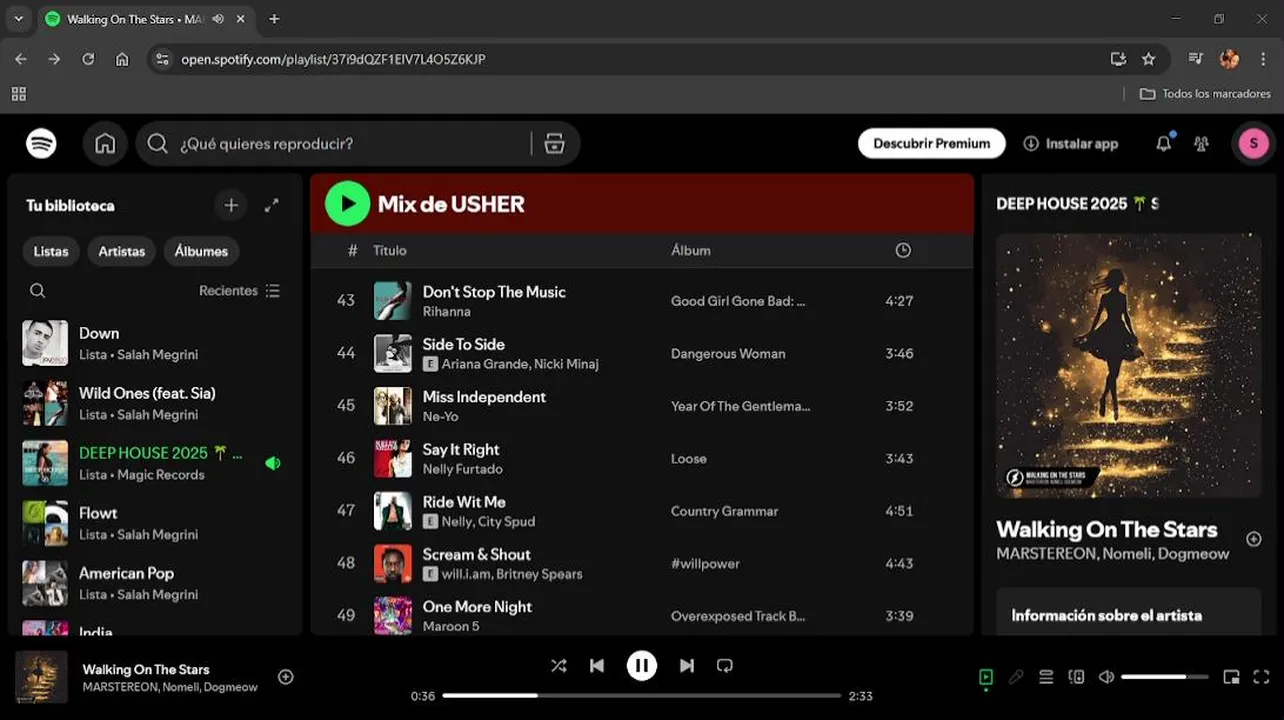The width and height of the screenshot is (1284, 720).
Task: Select track Don't Stop The Music
Action: tap(494, 292)
